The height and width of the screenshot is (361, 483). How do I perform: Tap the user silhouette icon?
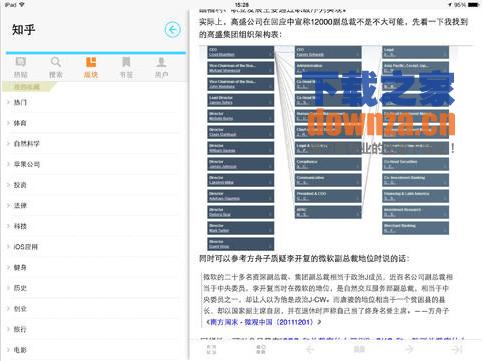pyautogui.click(x=161, y=62)
